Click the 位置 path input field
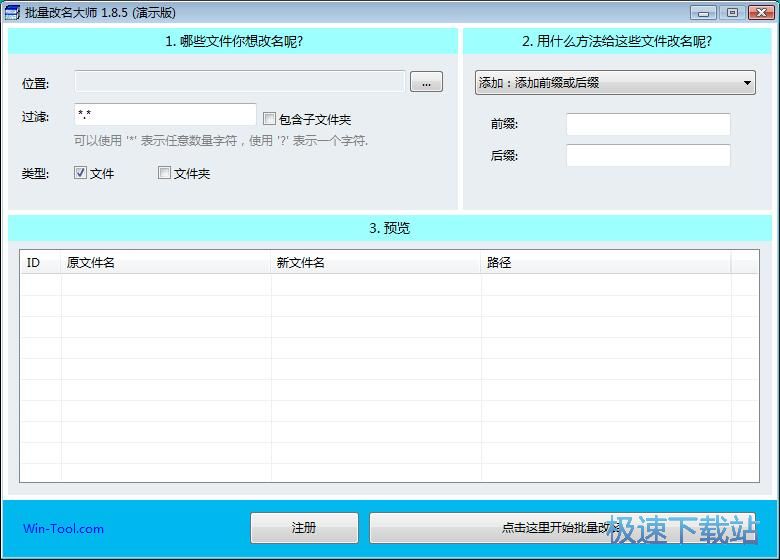 tap(240, 81)
